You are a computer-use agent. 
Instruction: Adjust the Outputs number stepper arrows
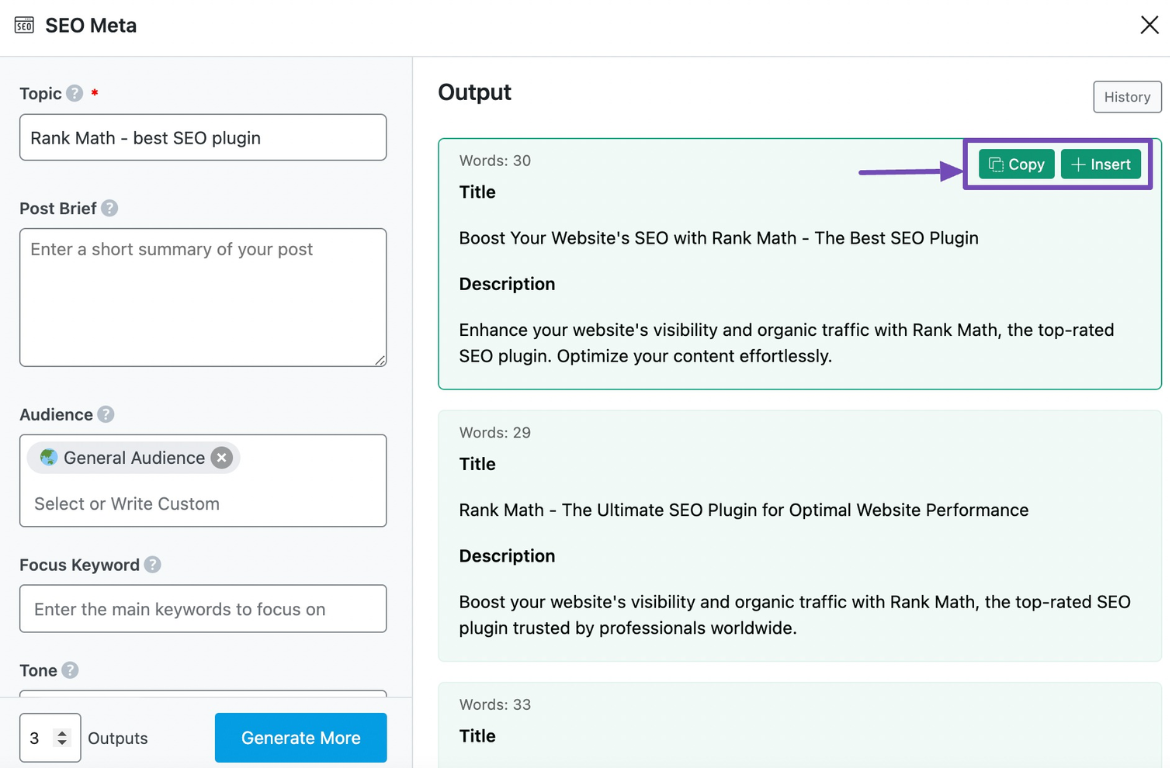(62, 738)
